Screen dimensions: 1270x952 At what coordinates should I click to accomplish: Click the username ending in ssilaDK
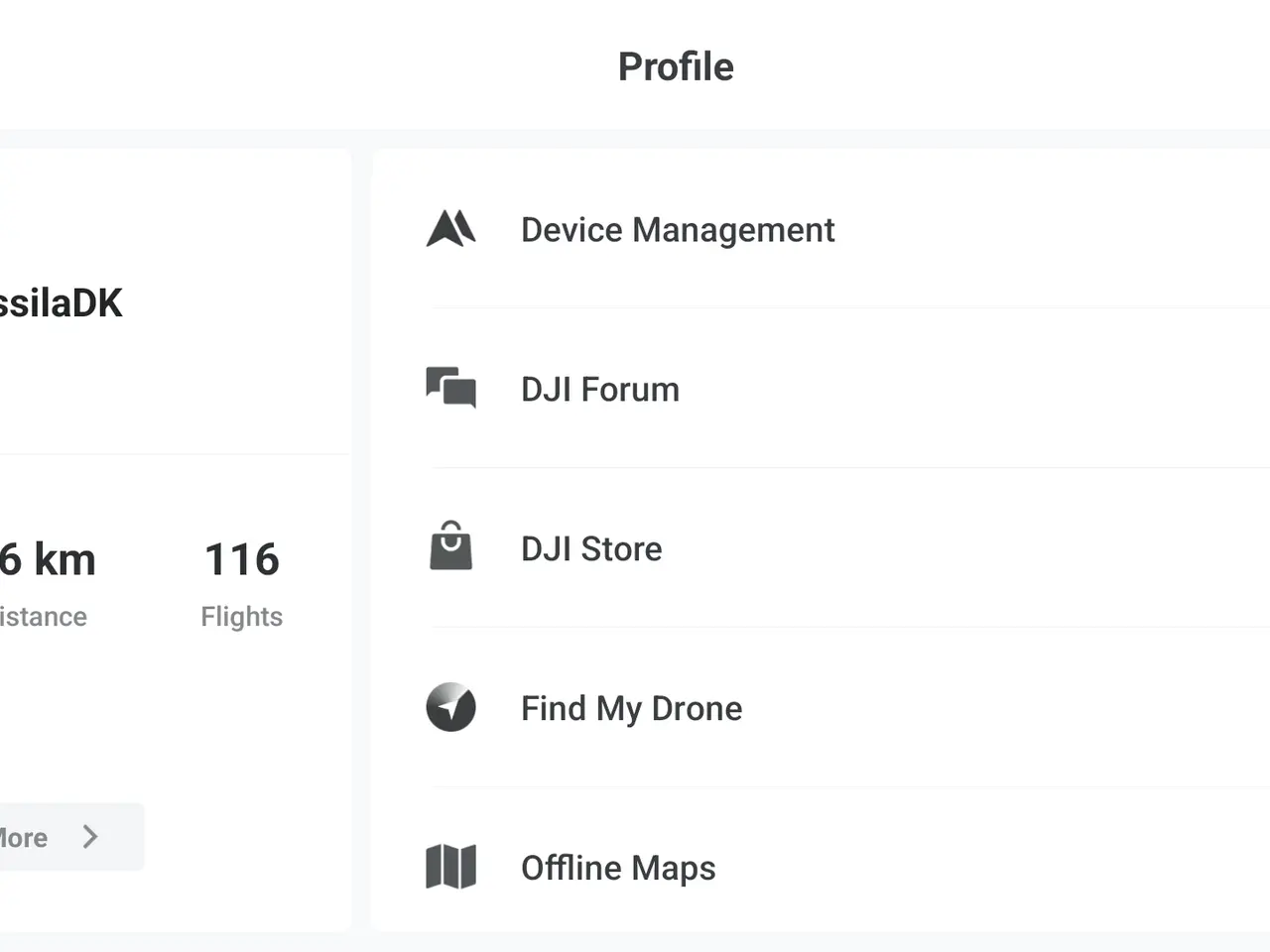61,303
